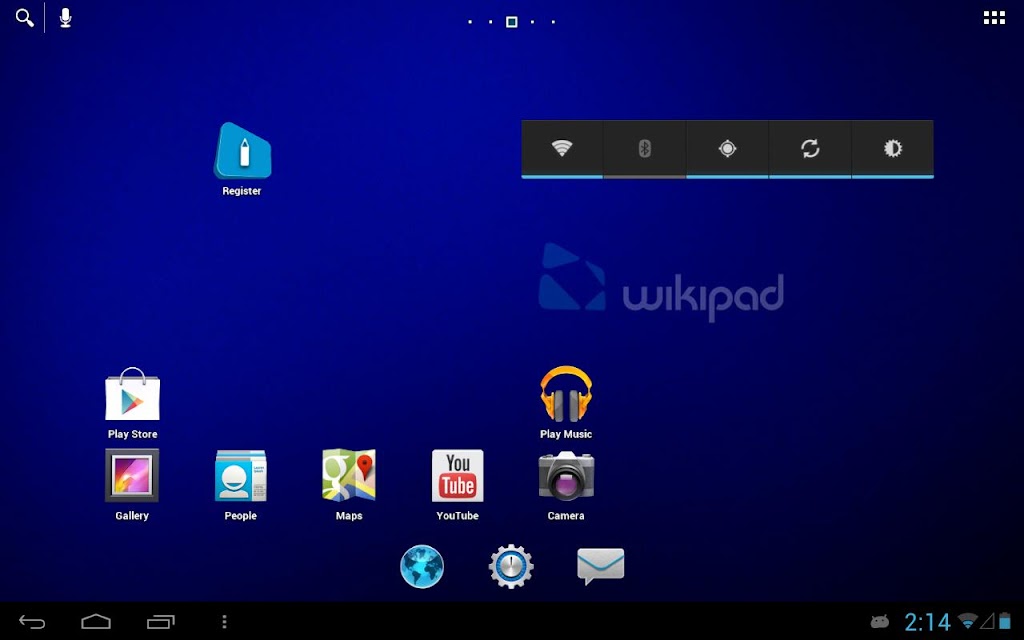Tap the 2:14 clock in status bar
Viewport: 1024px width, 640px height.
pyautogui.click(x=927, y=622)
